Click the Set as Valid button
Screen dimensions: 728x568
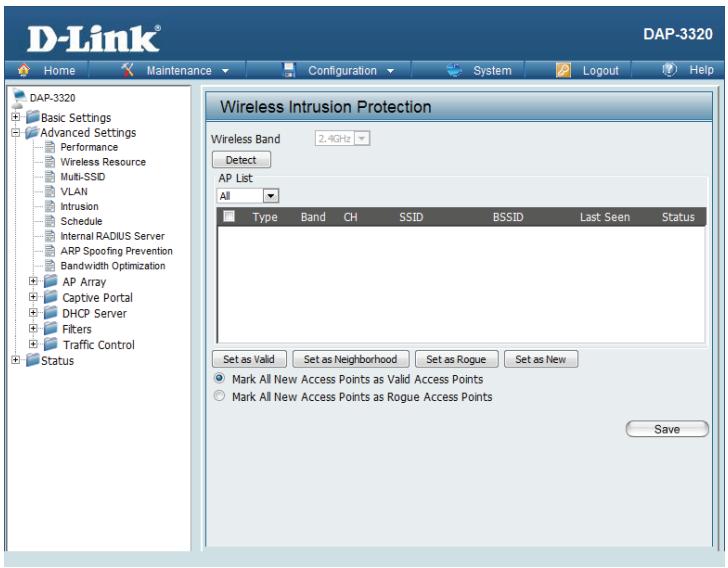coord(249,359)
